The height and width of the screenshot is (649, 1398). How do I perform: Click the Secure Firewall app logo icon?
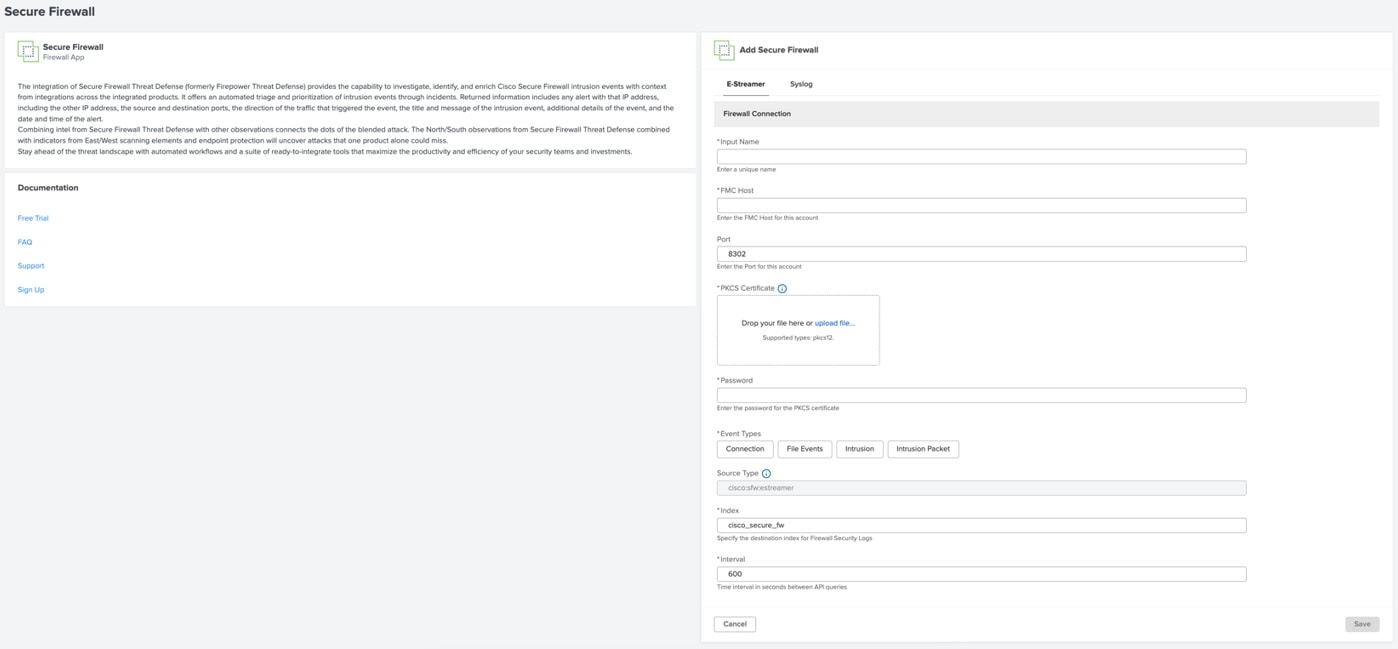click(x=28, y=51)
